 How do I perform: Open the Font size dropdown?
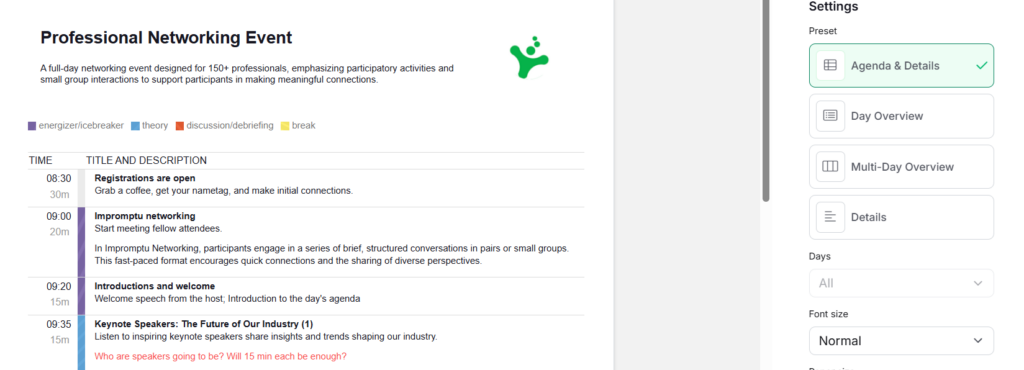[x=901, y=341]
